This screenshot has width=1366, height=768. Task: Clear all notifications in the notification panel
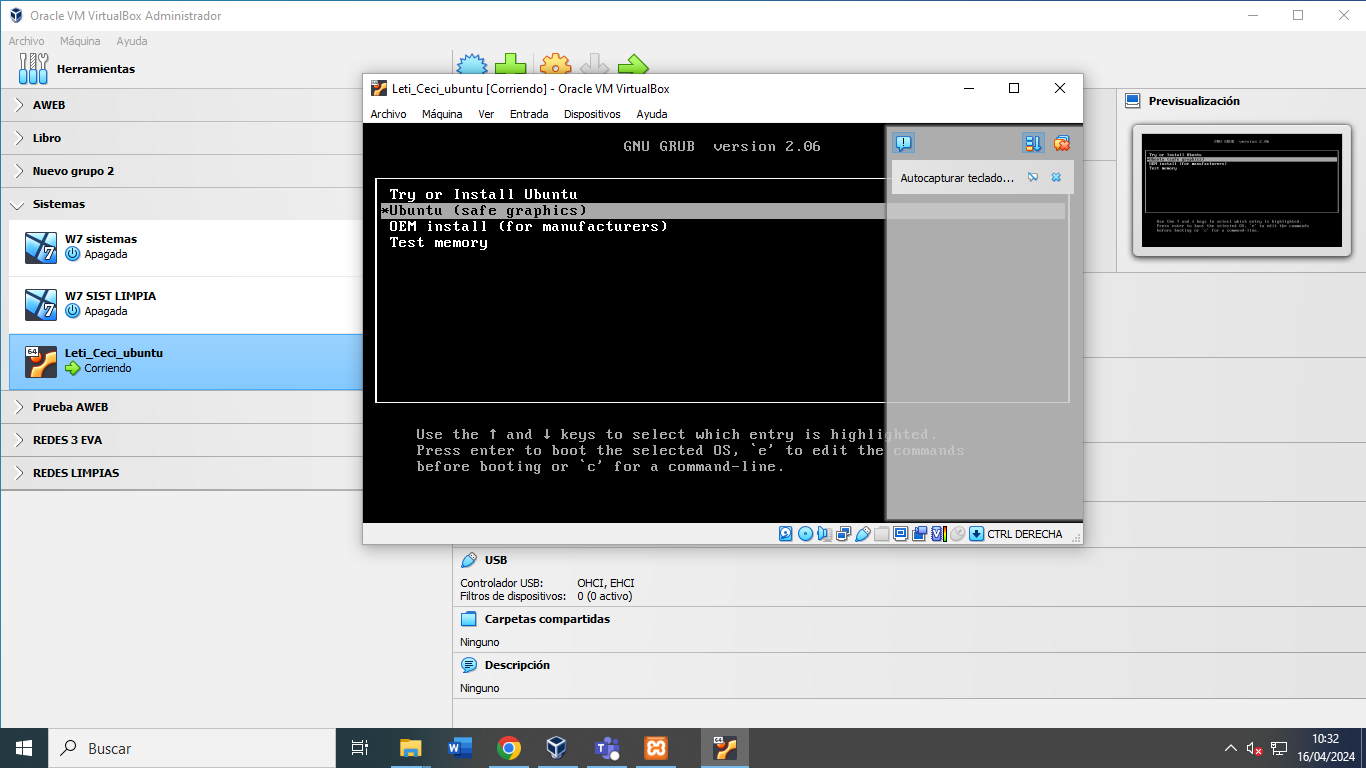[1062, 143]
